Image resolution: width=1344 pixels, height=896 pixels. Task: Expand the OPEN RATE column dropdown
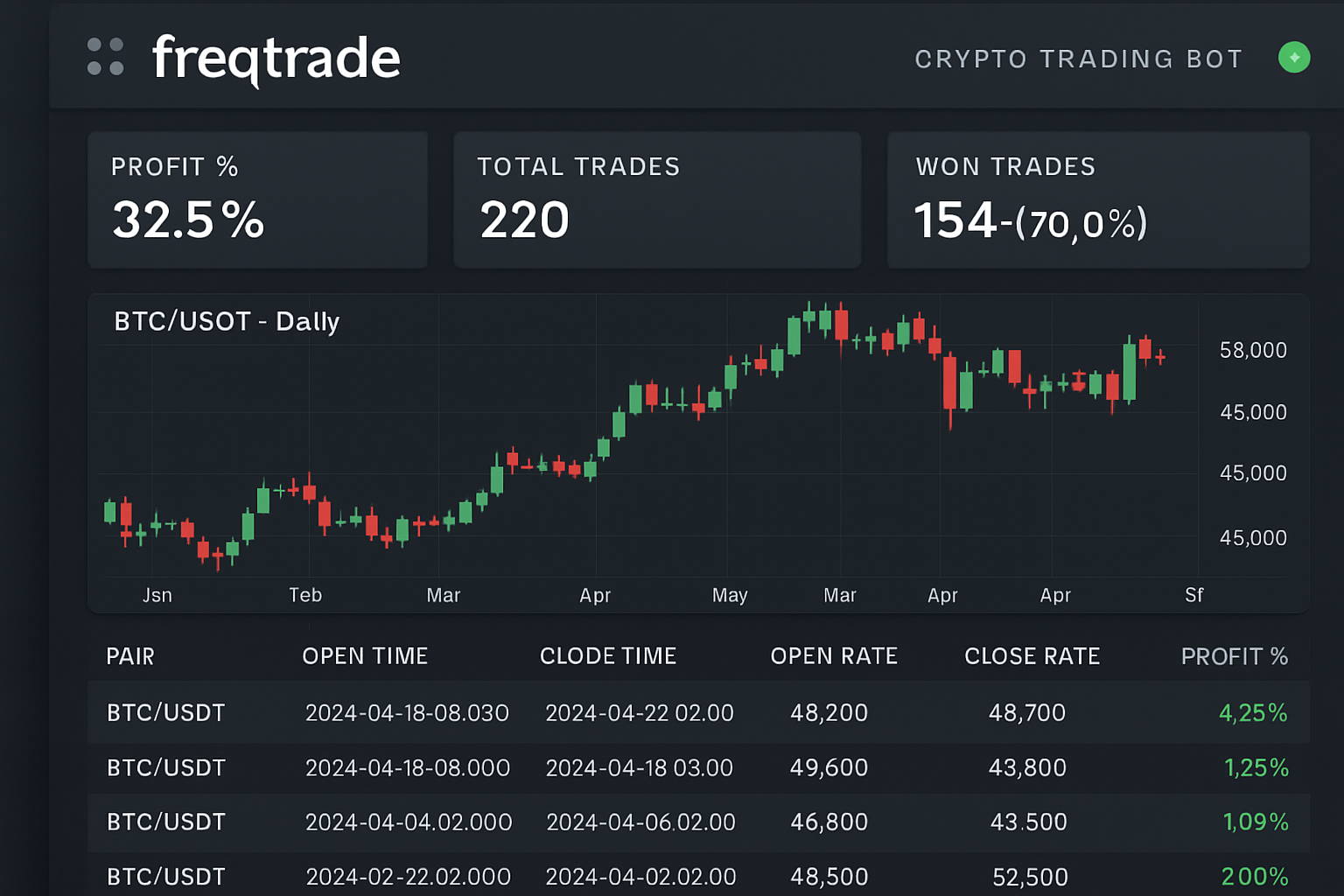(x=833, y=655)
